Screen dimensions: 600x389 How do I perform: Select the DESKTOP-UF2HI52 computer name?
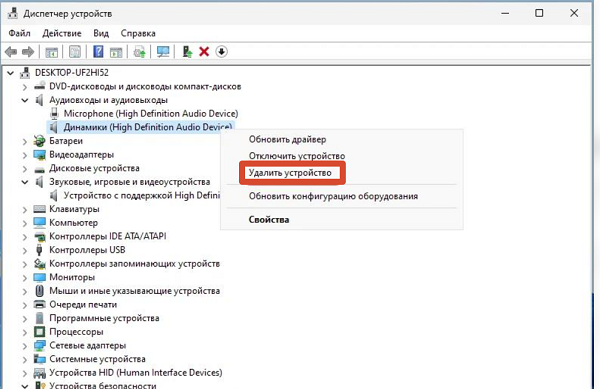point(72,73)
